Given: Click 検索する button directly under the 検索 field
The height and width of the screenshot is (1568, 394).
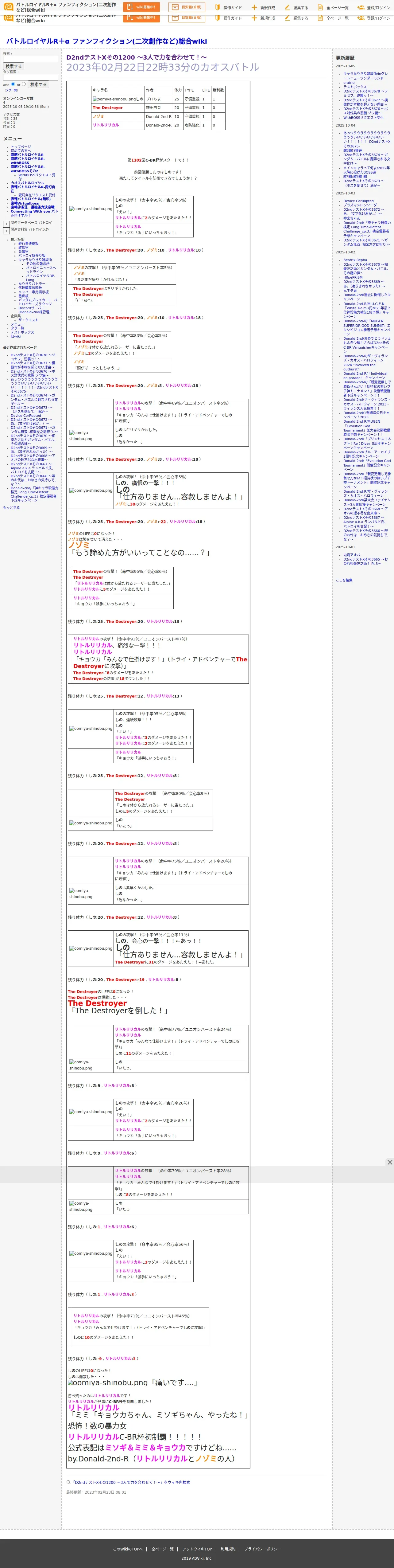Looking at the screenshot, I should click(14, 66).
